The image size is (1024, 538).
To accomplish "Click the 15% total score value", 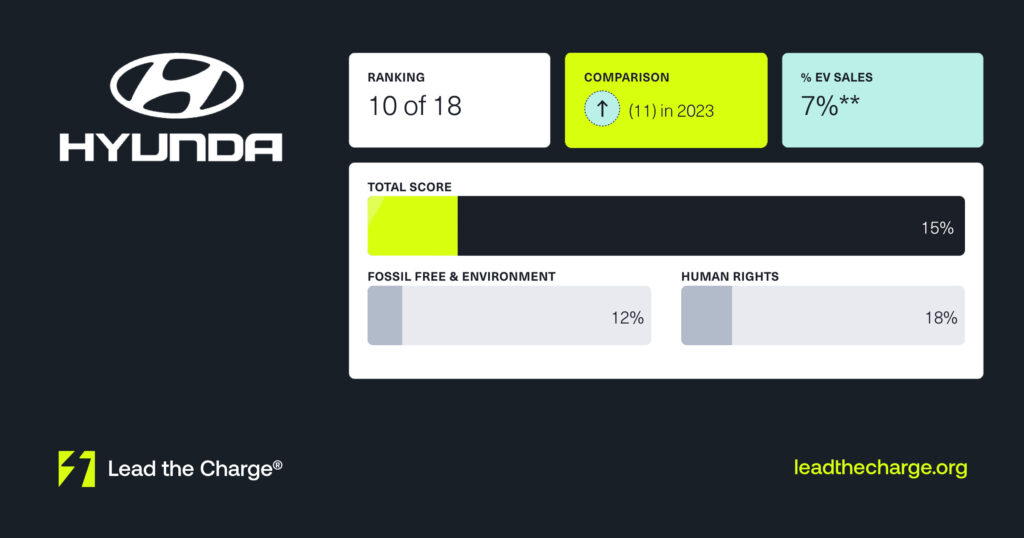I will 937,228.
